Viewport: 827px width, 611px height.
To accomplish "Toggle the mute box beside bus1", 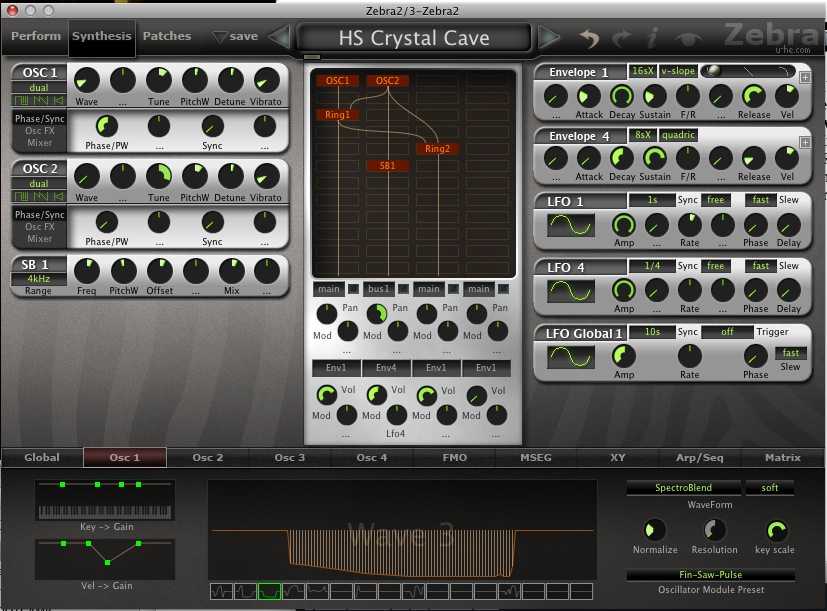I will point(402,290).
